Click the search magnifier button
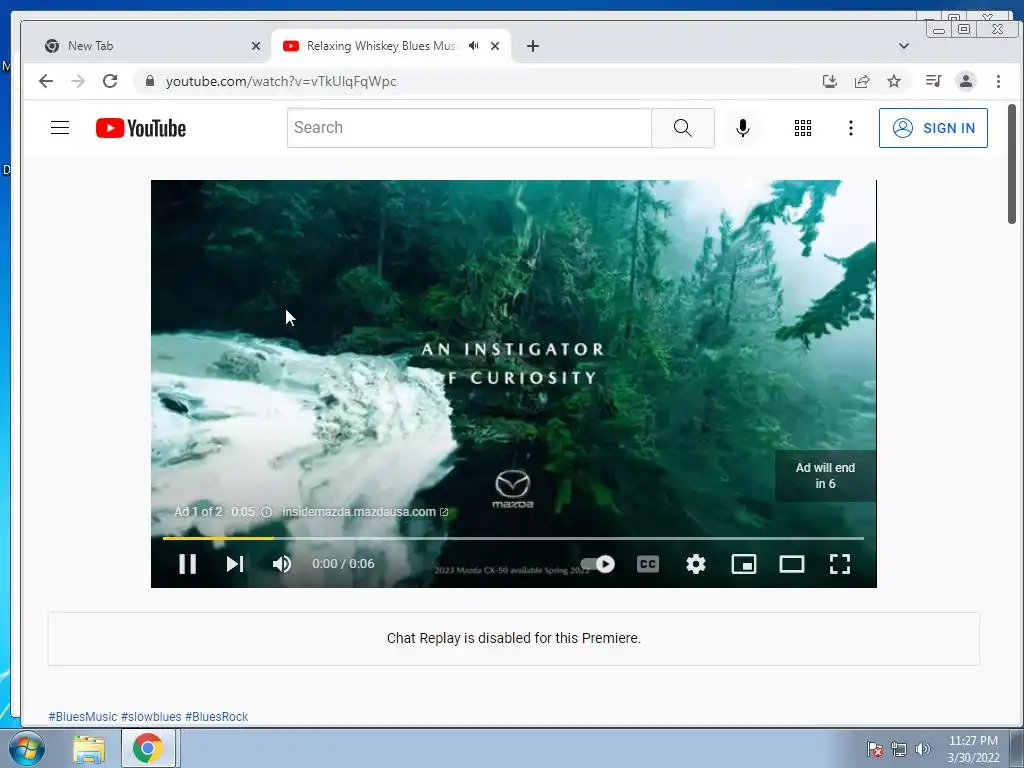The width and height of the screenshot is (1024, 768). click(x=682, y=128)
